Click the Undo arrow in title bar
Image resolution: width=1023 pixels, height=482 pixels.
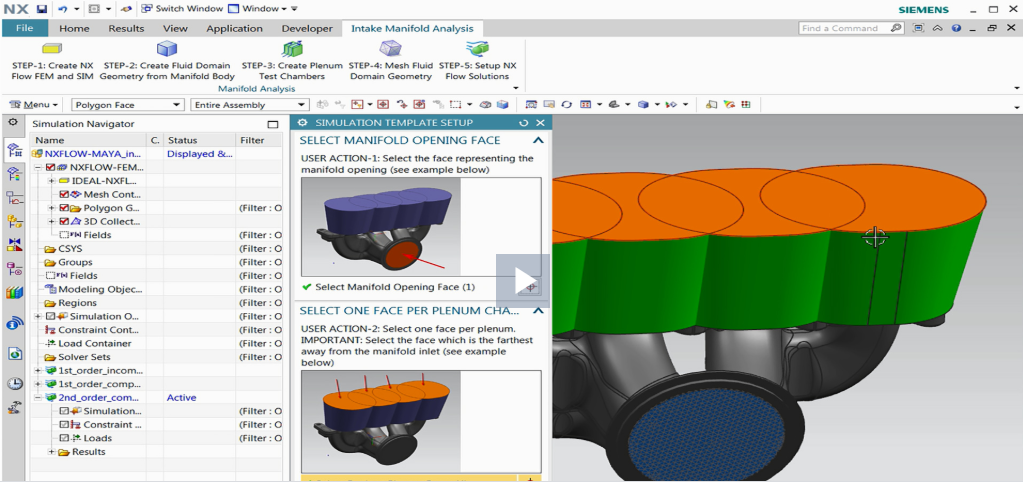click(x=62, y=9)
